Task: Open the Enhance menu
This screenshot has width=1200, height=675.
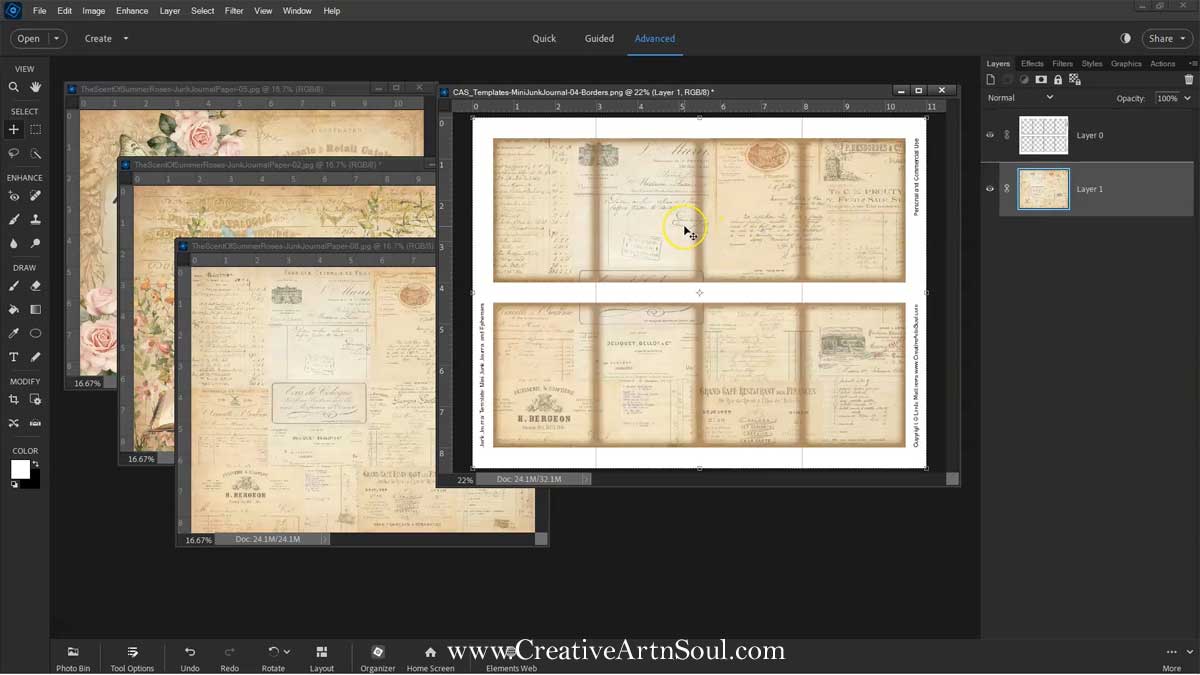Action: 132,11
